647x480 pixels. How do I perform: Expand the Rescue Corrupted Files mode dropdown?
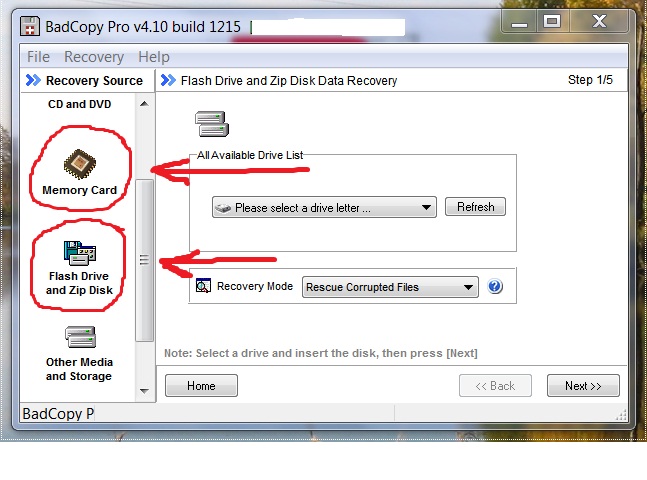390,287
